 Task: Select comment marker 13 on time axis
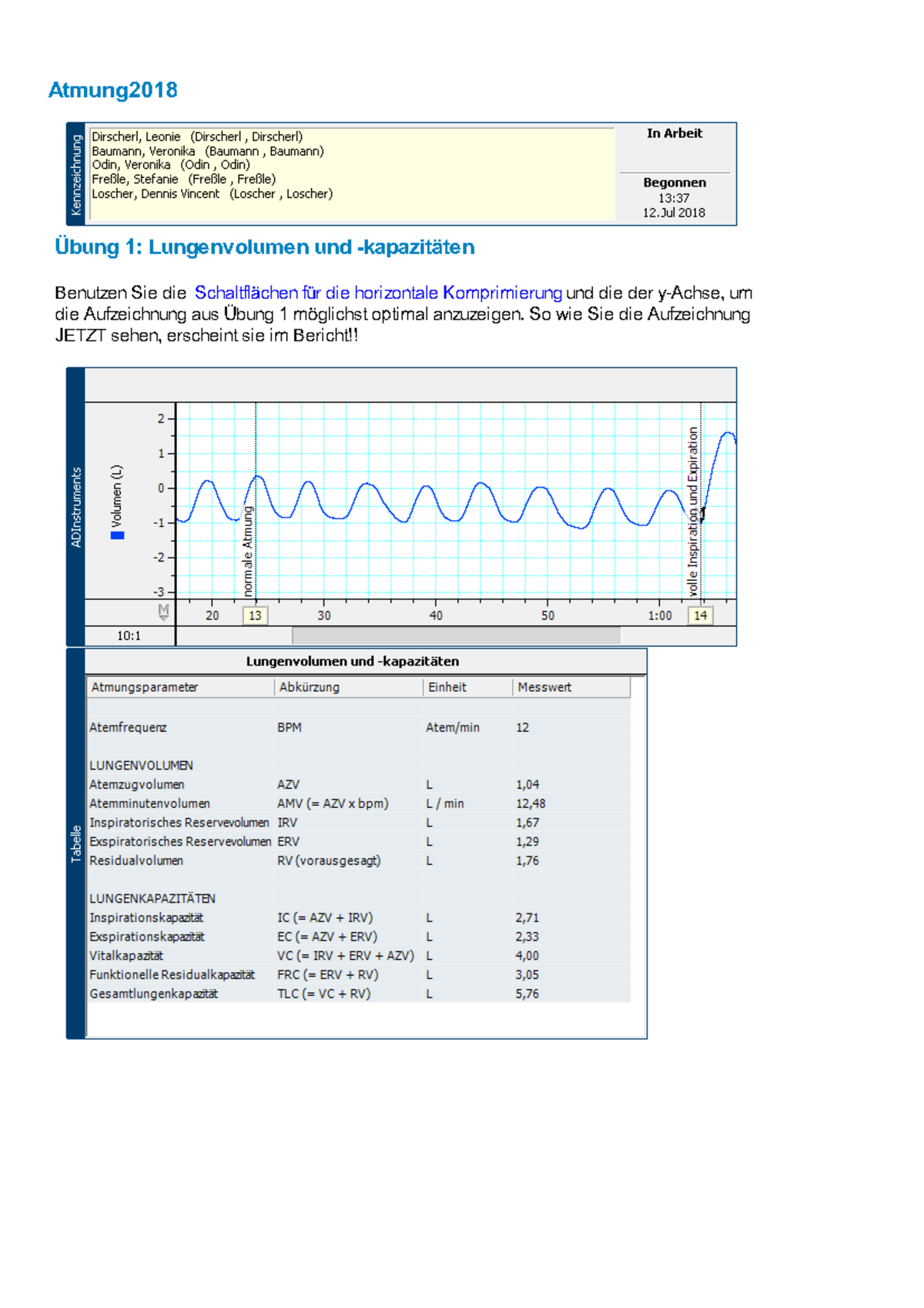coord(255,615)
